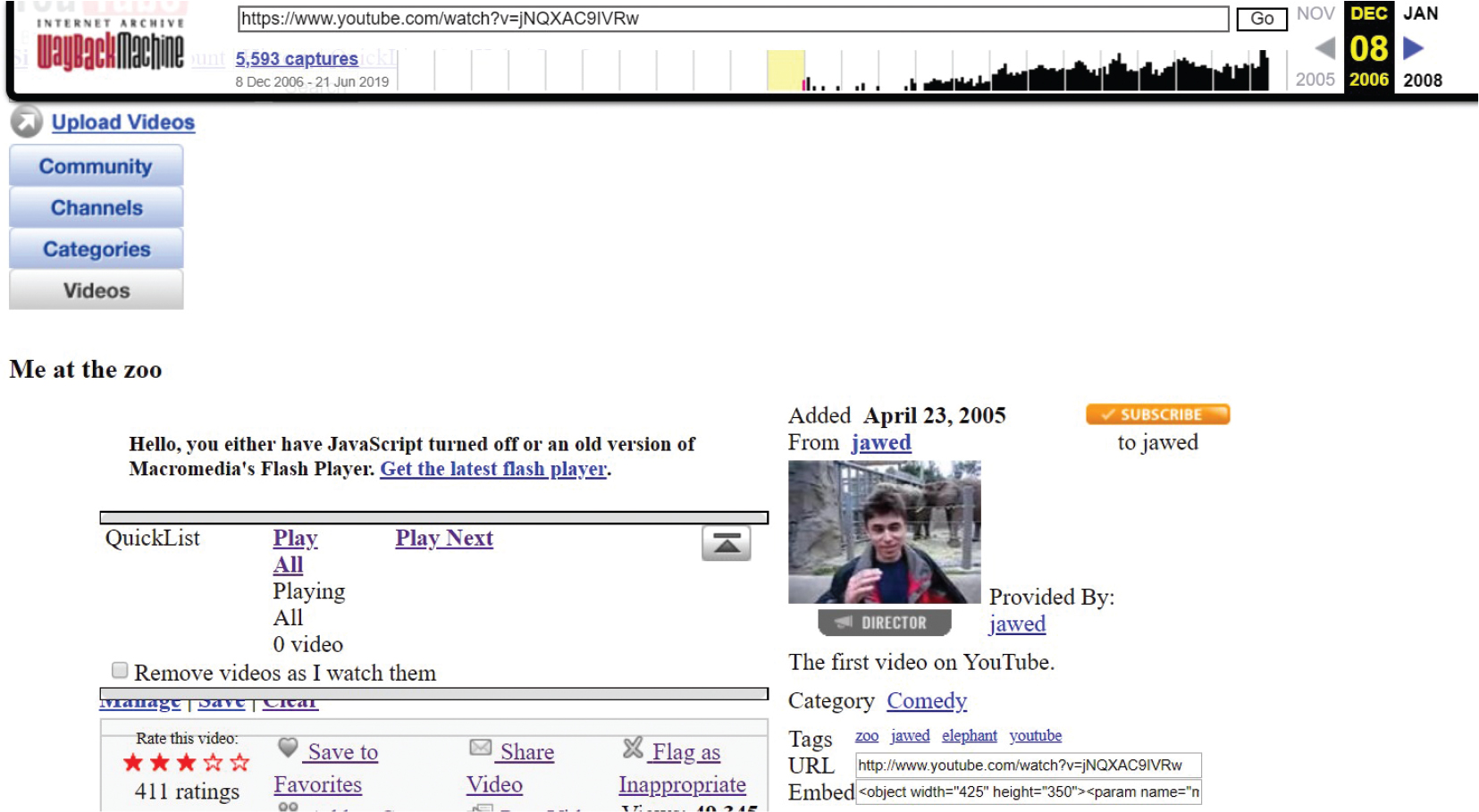Click the heart Save to Favorites icon
Image resolution: width=1479 pixels, height=812 pixels.
pyautogui.click(x=288, y=747)
